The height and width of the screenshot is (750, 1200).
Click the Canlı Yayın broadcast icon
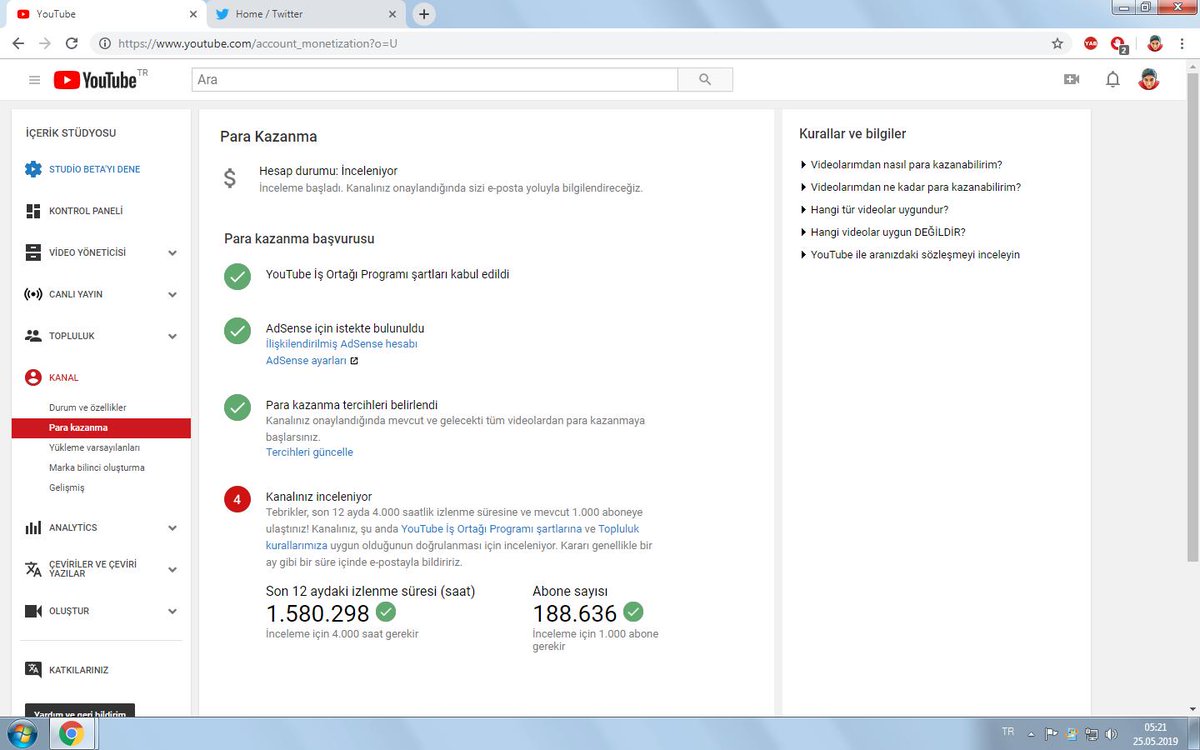(33, 295)
